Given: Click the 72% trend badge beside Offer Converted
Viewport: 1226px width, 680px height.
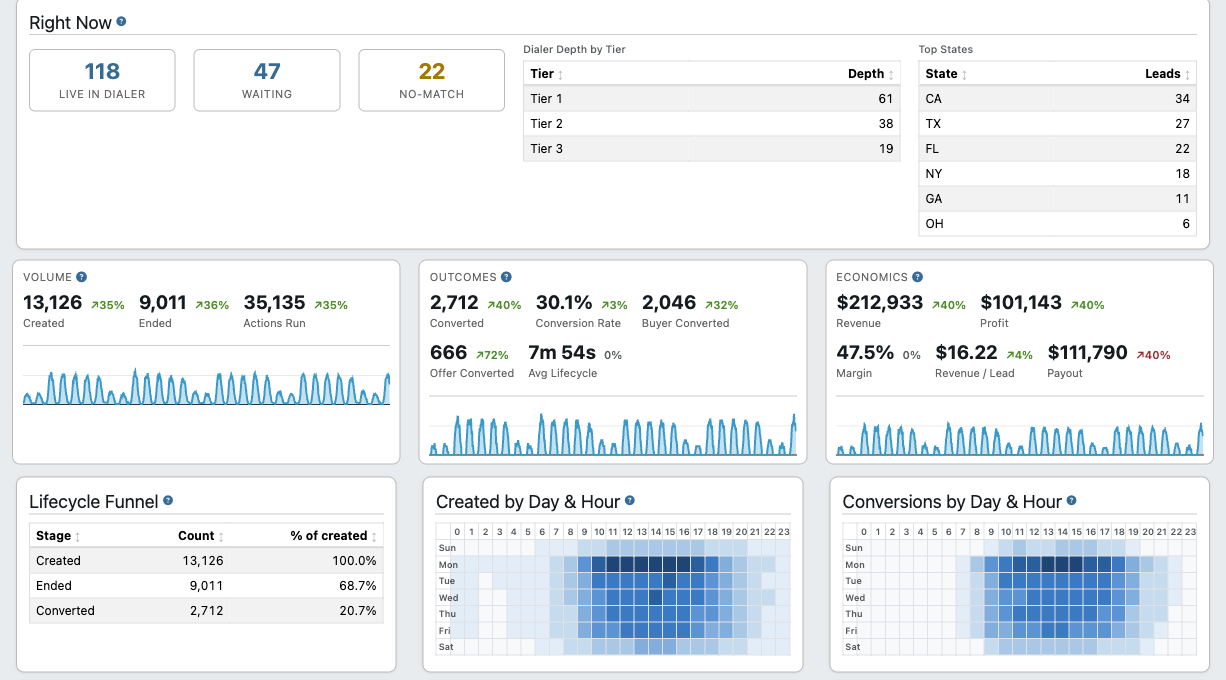Looking at the screenshot, I should click(493, 355).
